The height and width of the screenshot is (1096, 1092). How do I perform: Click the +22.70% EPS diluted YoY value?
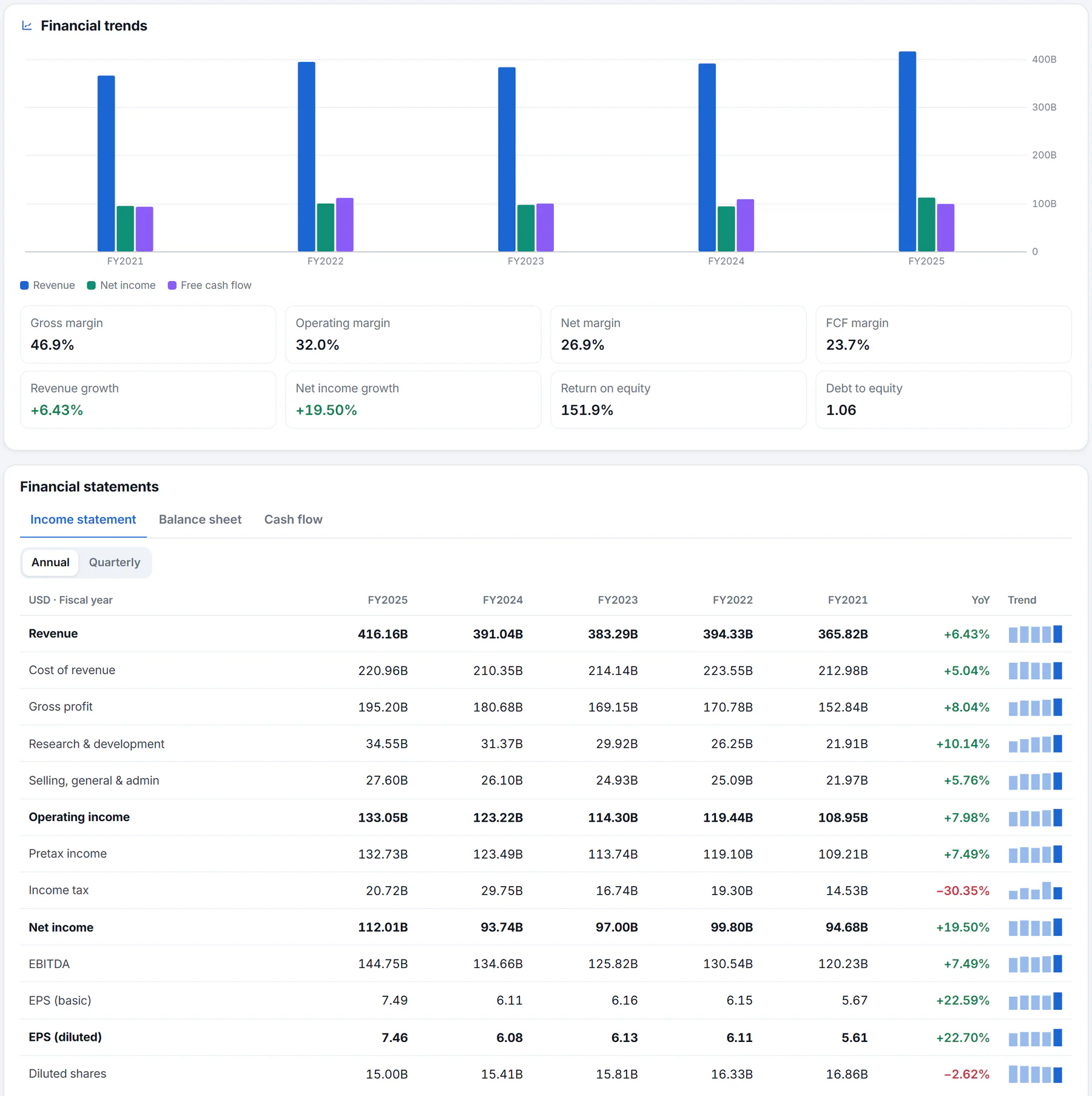[963, 1038]
